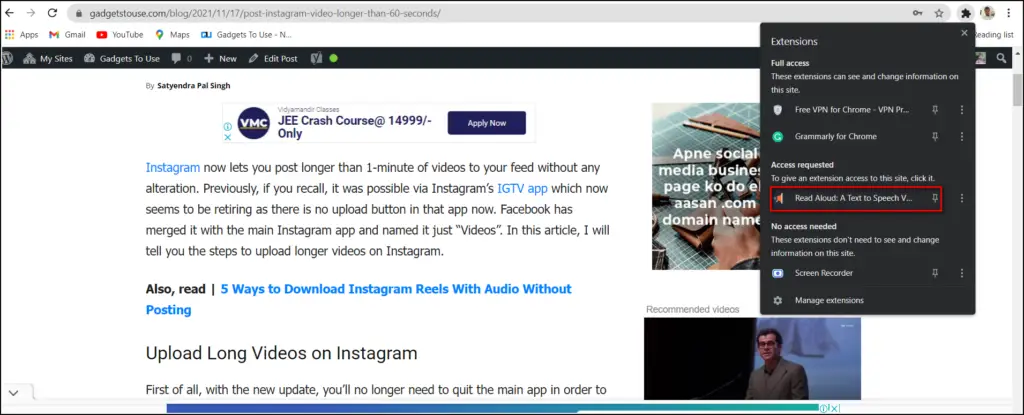1024x415 pixels.
Task: Click the VMC logo in the ad
Action: tap(253, 123)
